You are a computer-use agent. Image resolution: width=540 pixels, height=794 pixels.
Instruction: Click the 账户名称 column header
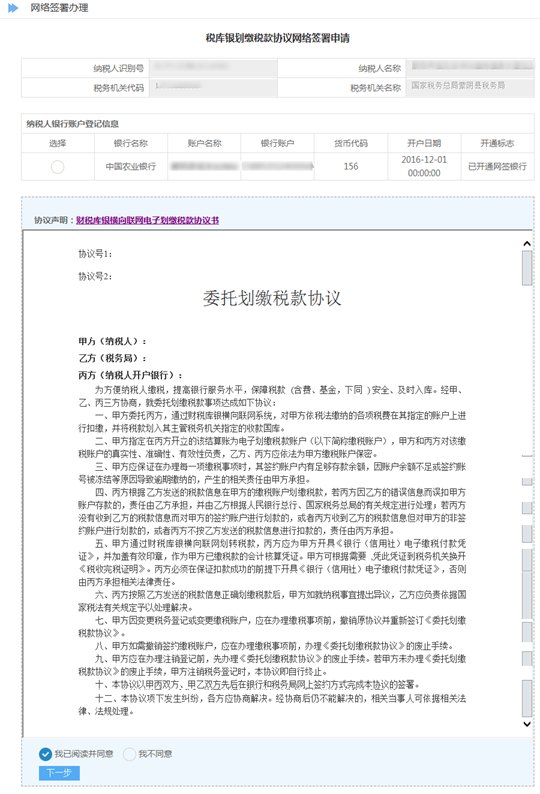tap(204, 143)
